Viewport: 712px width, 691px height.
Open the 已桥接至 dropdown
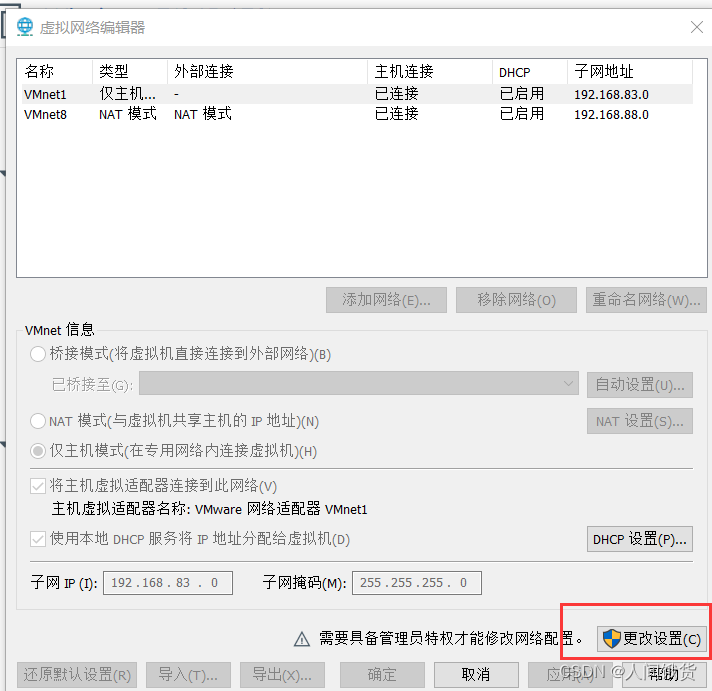359,384
